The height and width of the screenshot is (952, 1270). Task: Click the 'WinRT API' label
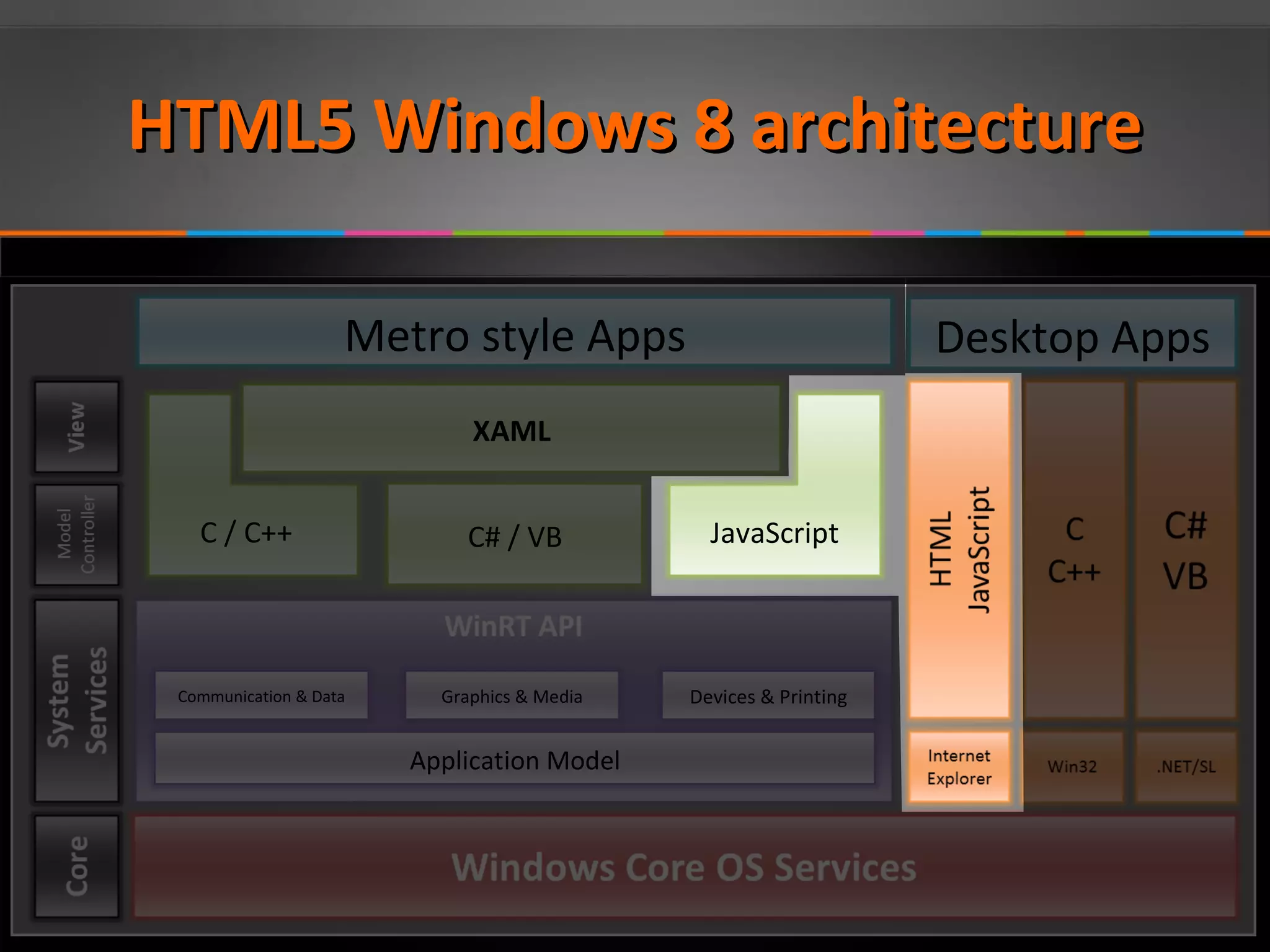513,626
